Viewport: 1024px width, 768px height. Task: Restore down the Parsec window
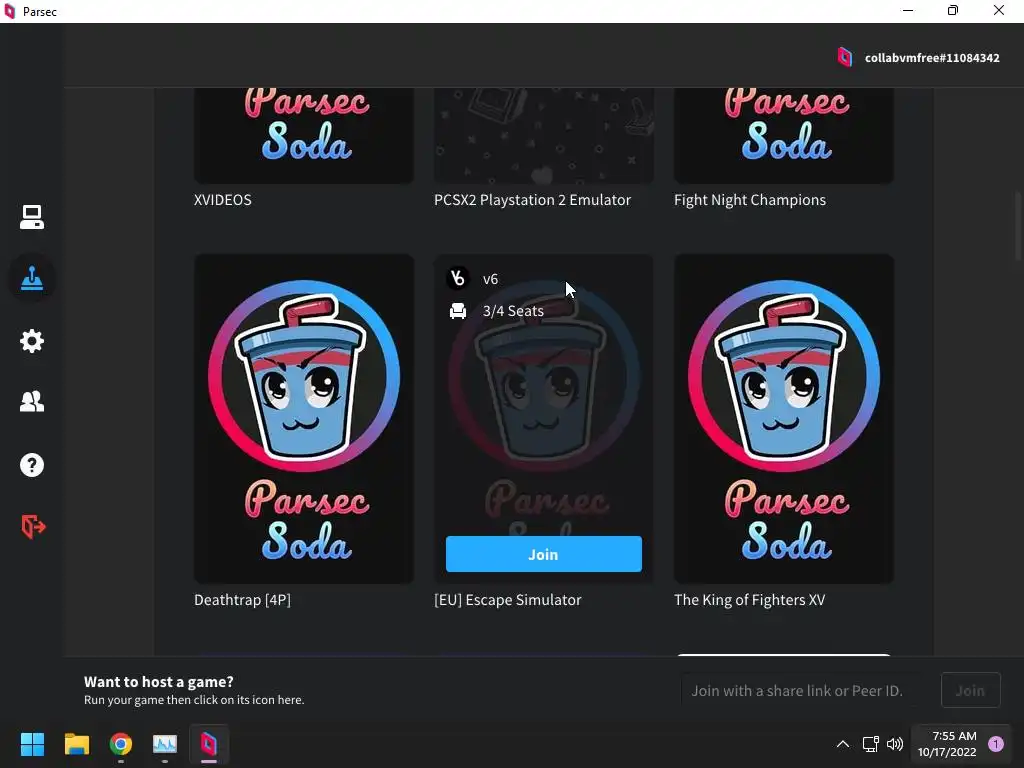[953, 10]
